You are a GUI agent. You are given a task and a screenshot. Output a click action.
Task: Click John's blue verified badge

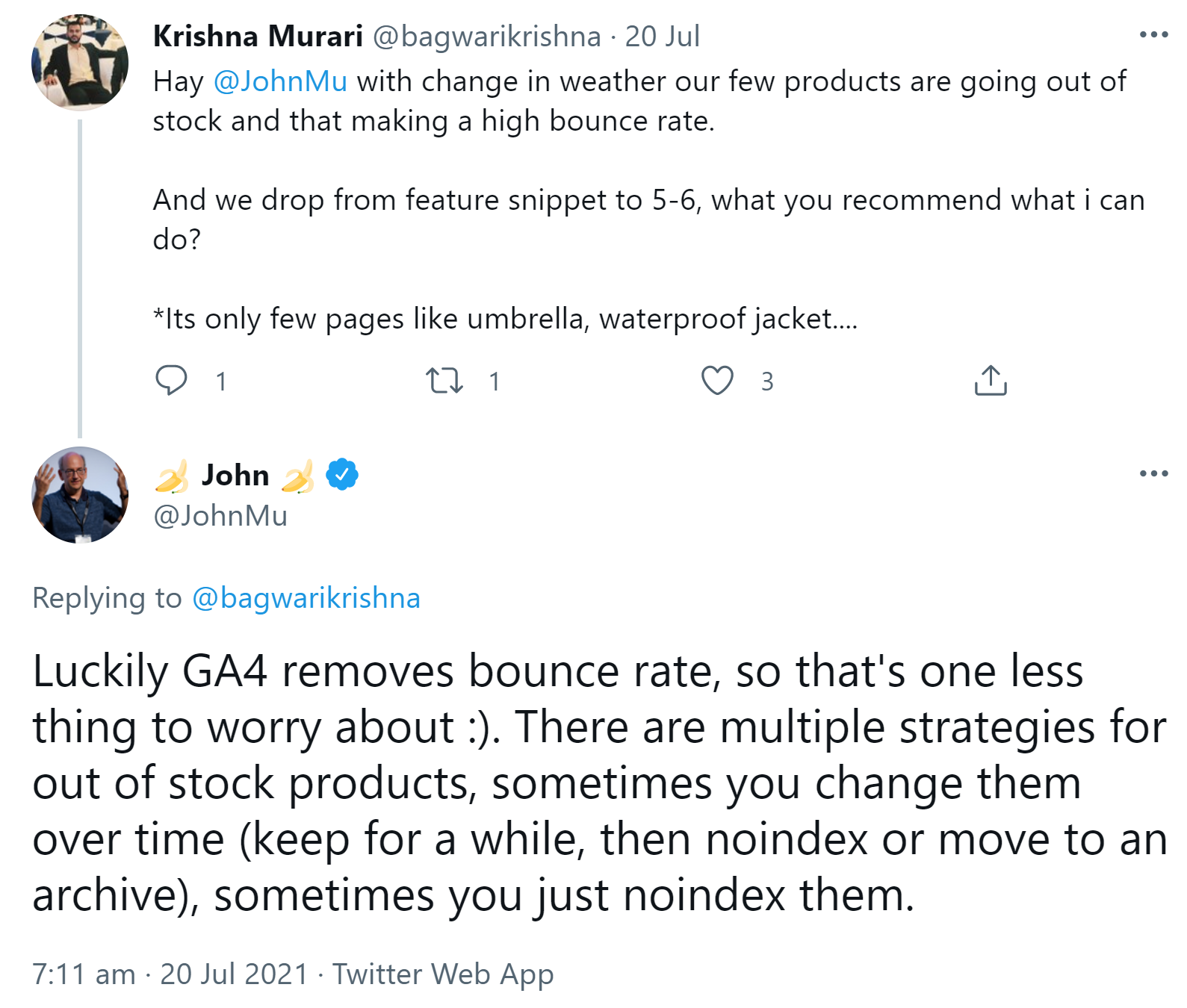(x=342, y=474)
